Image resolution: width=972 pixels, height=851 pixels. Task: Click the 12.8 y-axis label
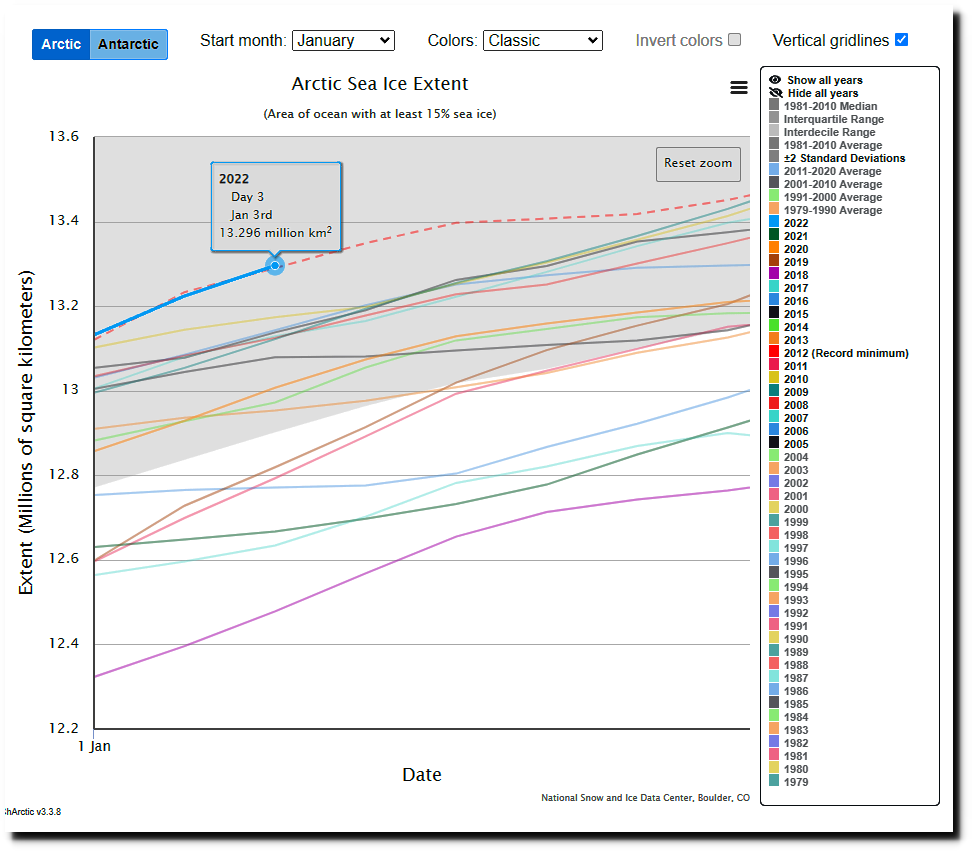point(64,474)
